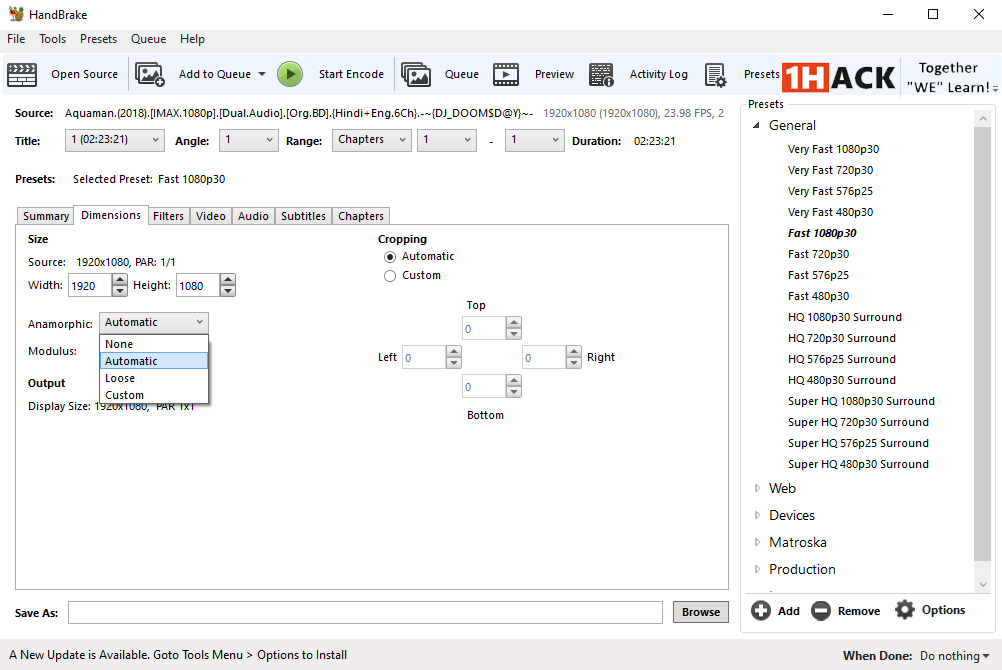Click the Remove preset minus icon

821,611
